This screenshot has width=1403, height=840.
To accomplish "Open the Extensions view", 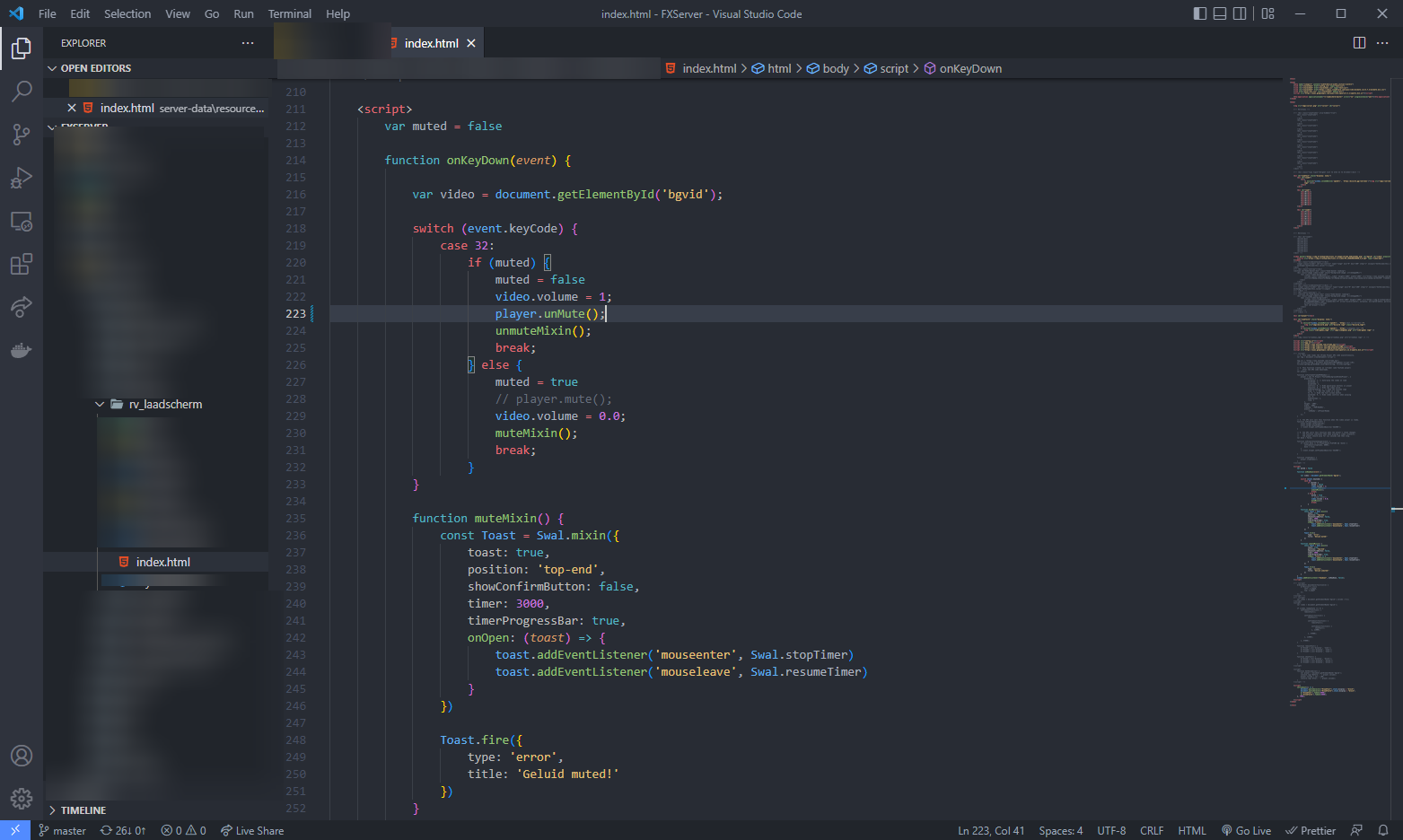I will click(x=22, y=264).
